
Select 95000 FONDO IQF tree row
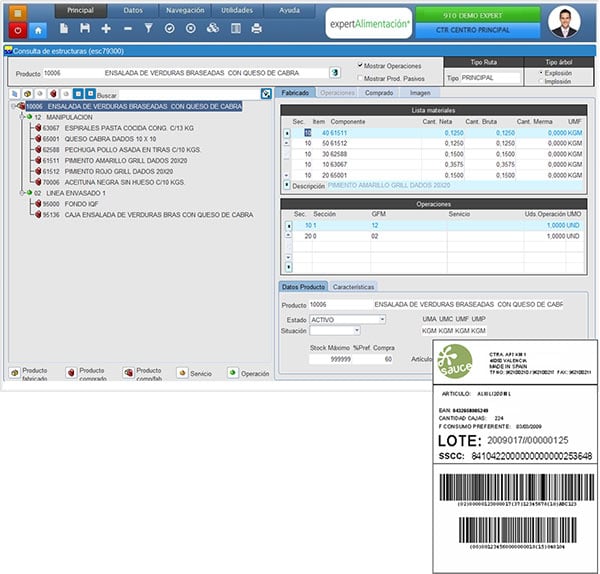pos(67,204)
